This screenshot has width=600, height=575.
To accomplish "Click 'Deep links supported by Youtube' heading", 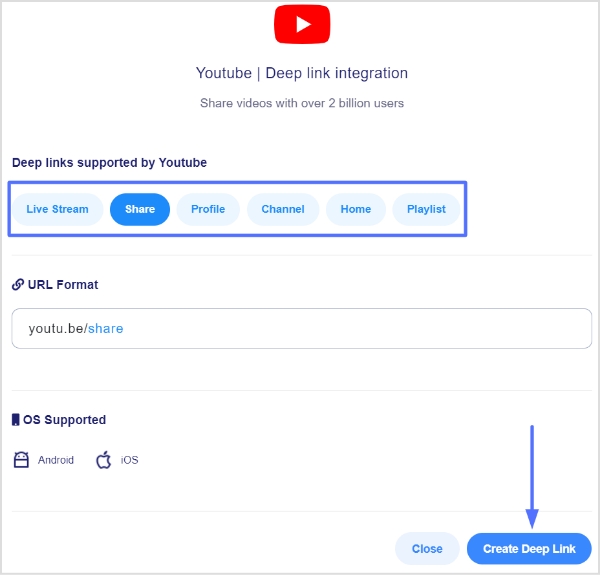I will tap(109, 163).
